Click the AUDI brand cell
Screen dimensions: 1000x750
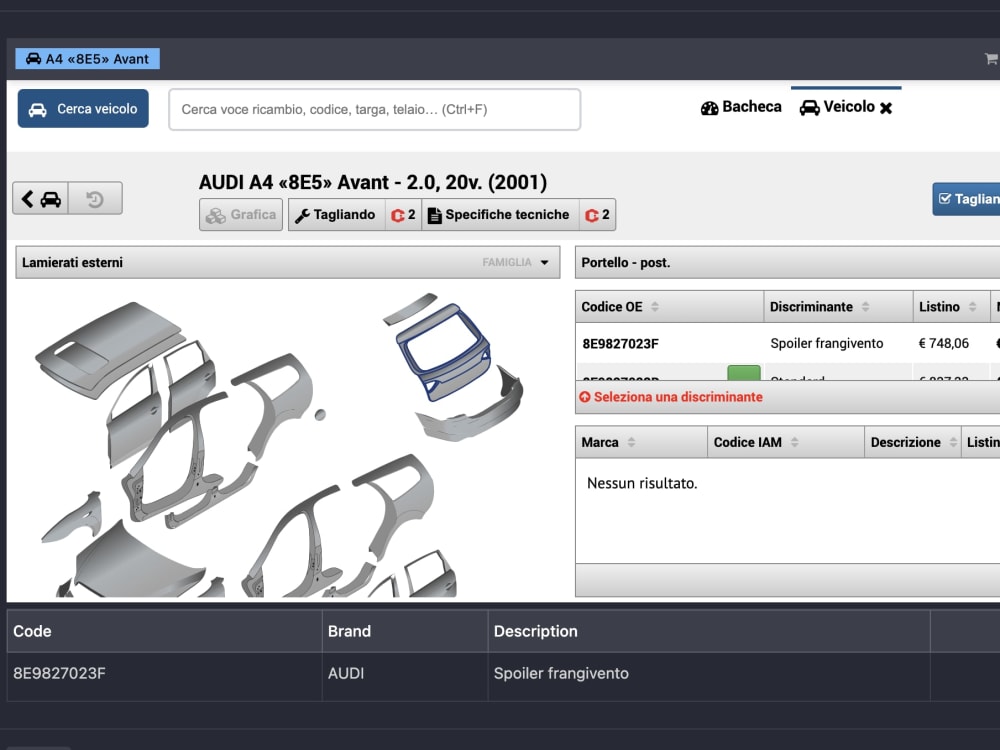pos(346,673)
